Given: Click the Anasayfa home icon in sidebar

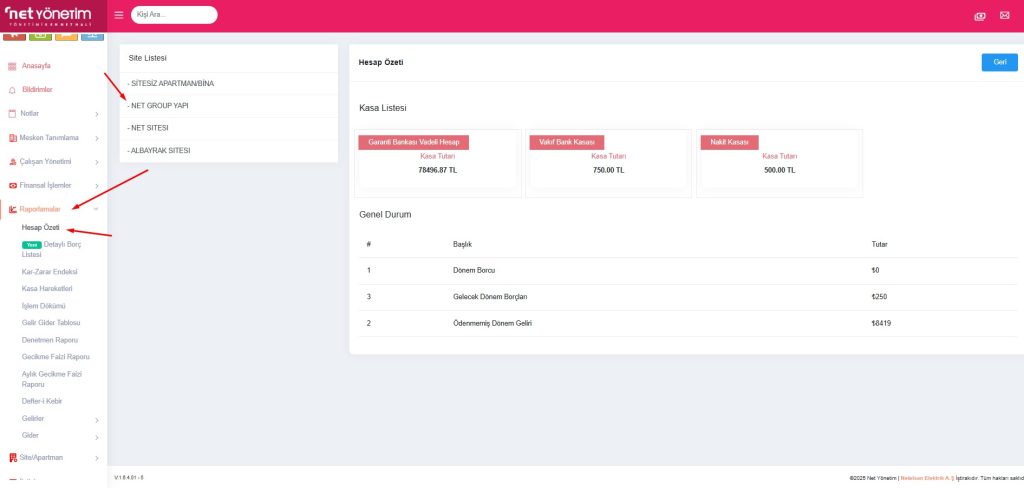Looking at the screenshot, I should [12, 66].
